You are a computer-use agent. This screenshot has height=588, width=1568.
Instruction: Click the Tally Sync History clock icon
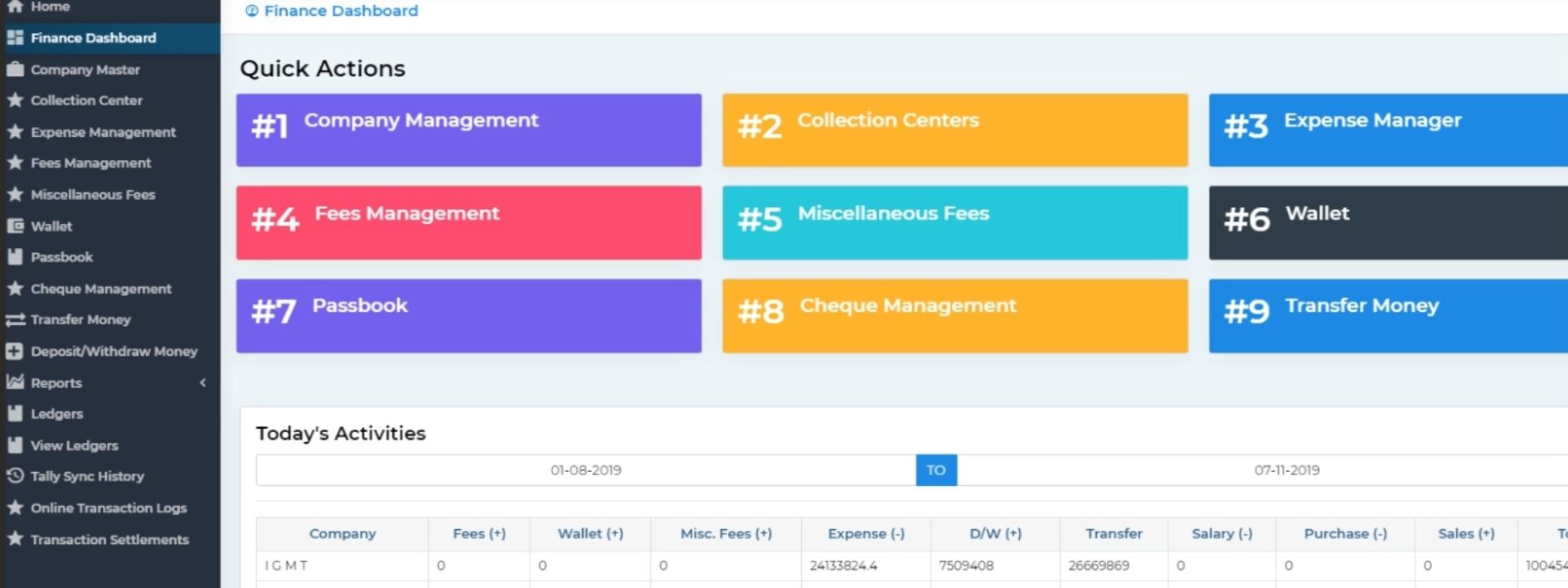[15, 476]
